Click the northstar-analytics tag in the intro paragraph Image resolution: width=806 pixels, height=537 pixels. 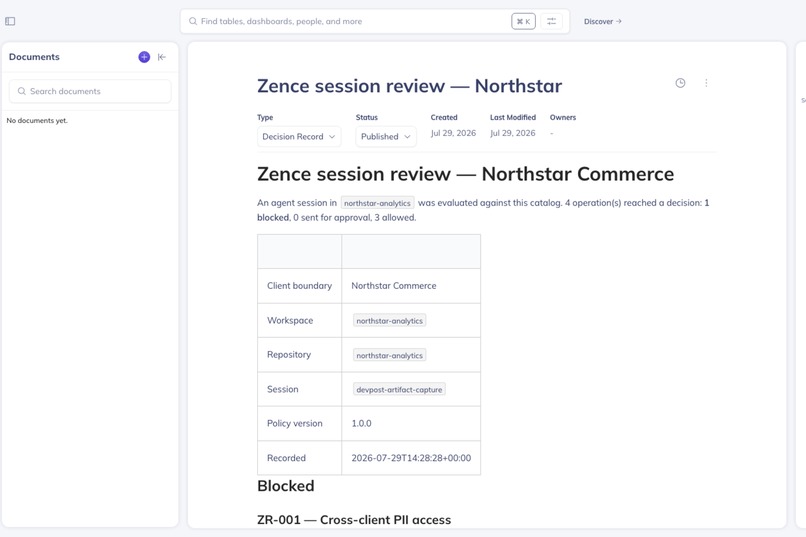pyautogui.click(x=377, y=203)
